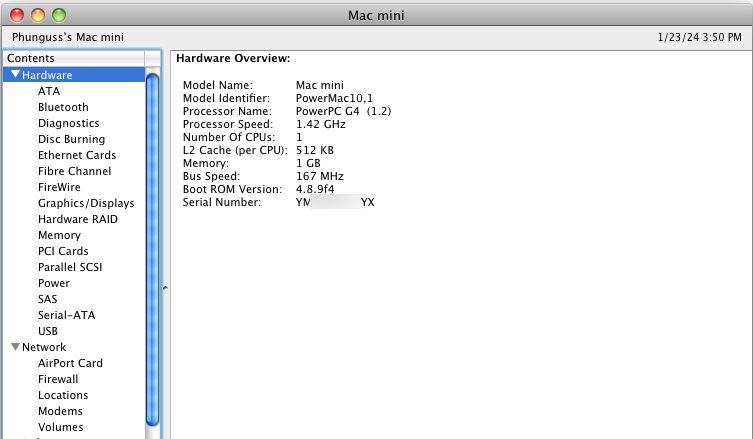
Task: Select Bluetooth under Hardware
Action: pos(63,107)
